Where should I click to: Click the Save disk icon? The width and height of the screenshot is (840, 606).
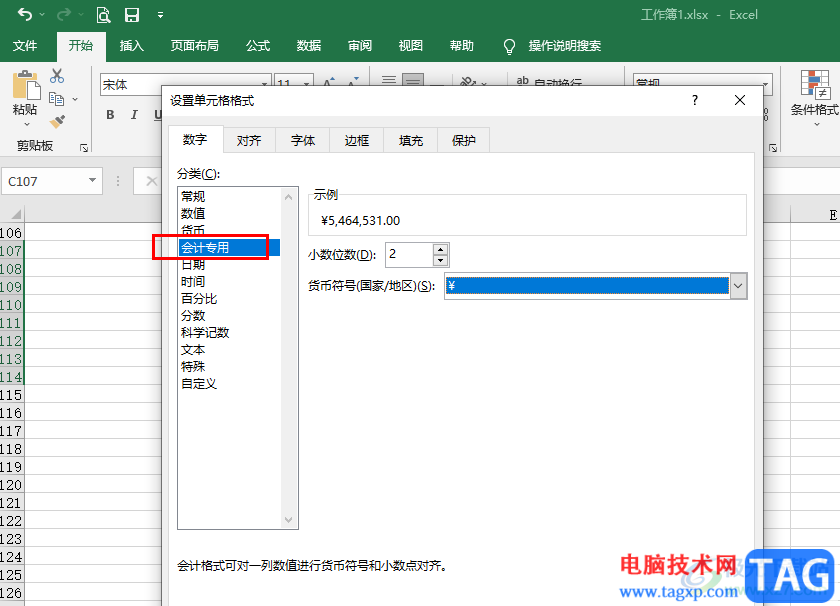click(132, 15)
